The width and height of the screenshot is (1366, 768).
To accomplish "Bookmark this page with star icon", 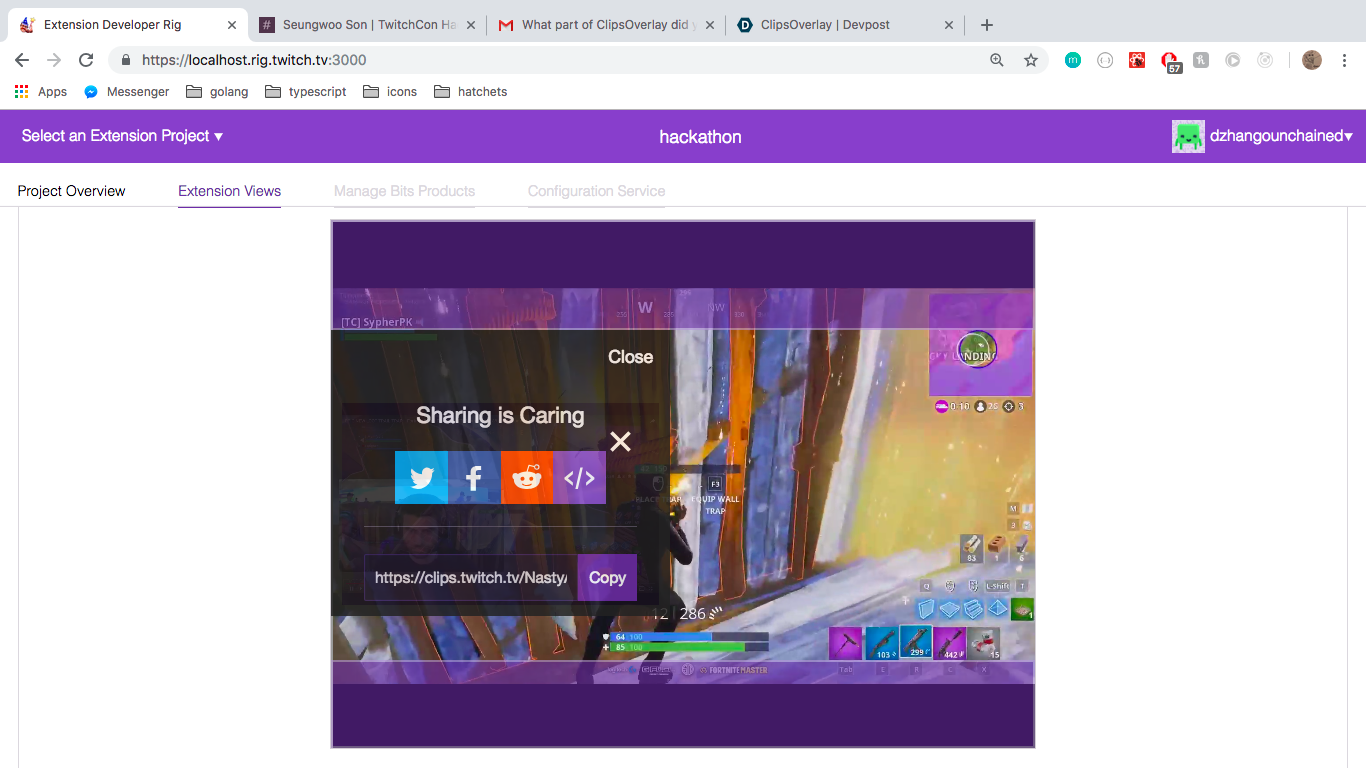I will tap(1031, 60).
